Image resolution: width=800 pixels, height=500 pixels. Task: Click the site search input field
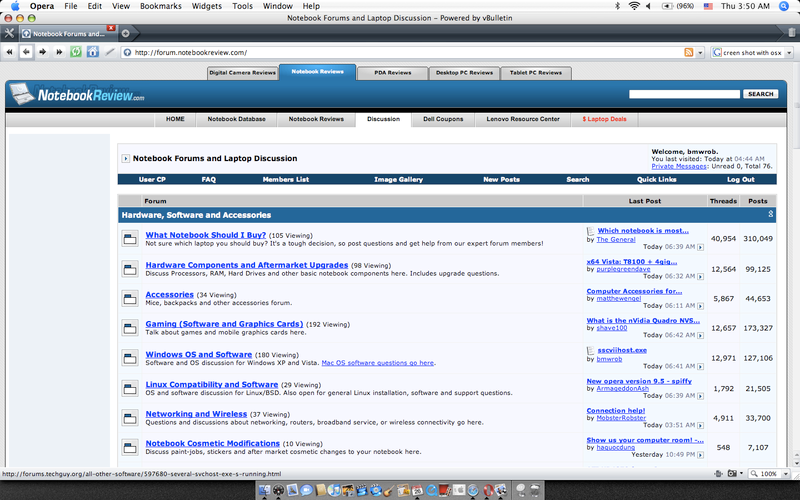coord(684,94)
